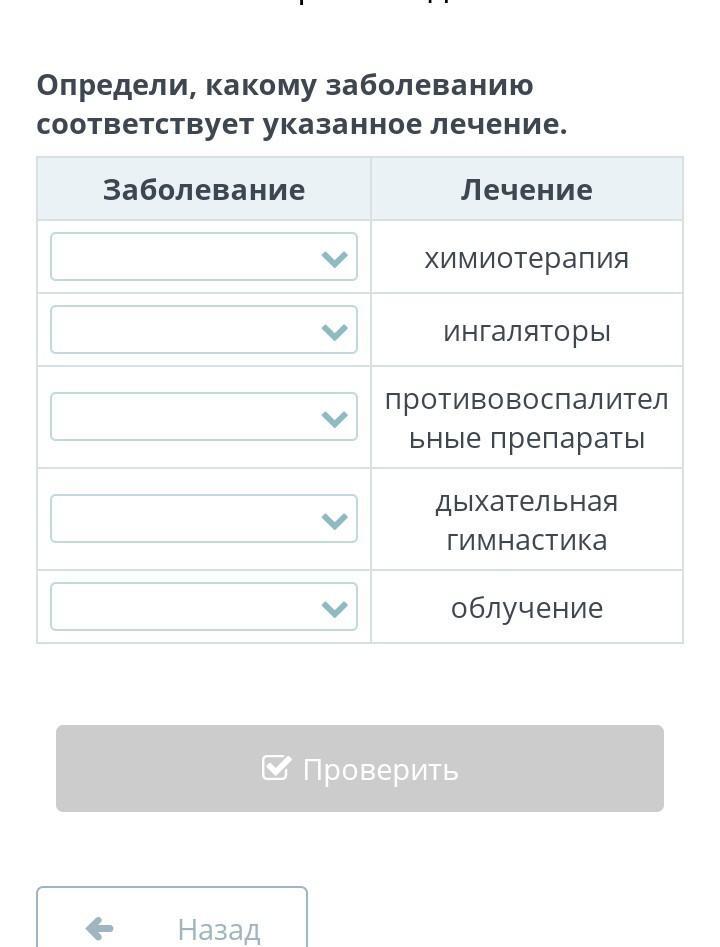
Task: Click chevron arrow beside противовоспалительные препараты
Action: pos(334,418)
